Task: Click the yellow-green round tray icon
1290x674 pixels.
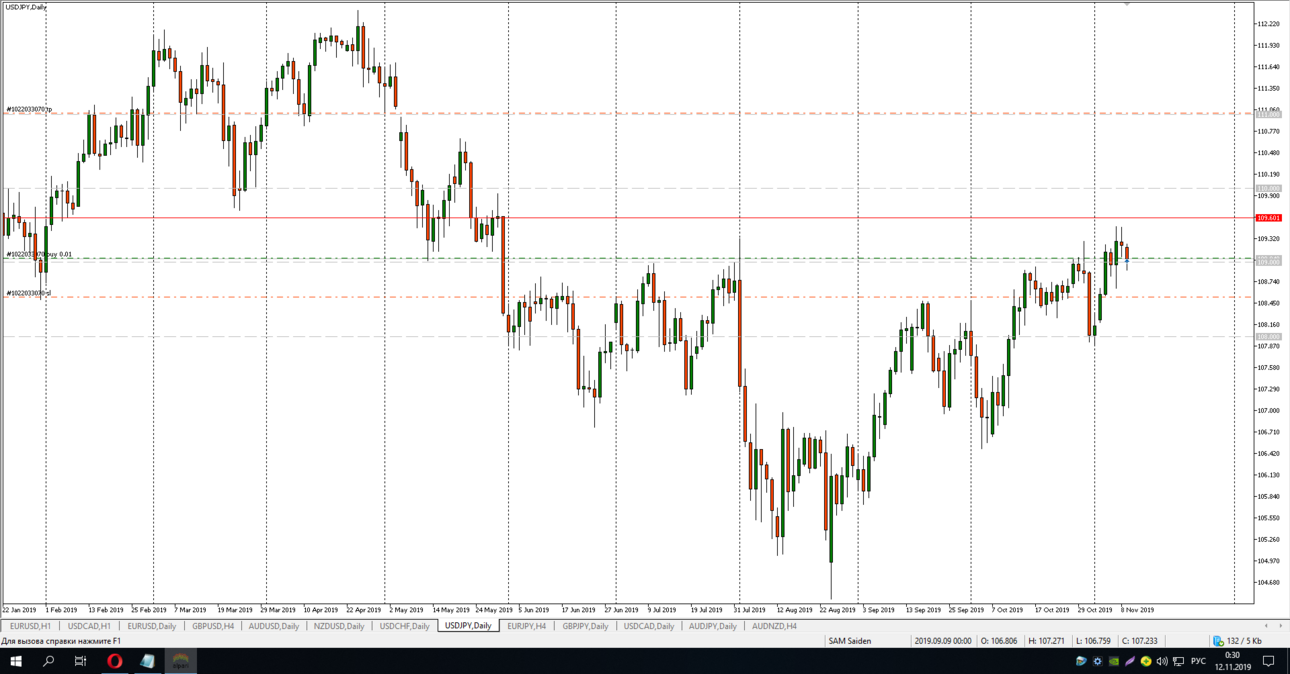Action: [x=1146, y=661]
